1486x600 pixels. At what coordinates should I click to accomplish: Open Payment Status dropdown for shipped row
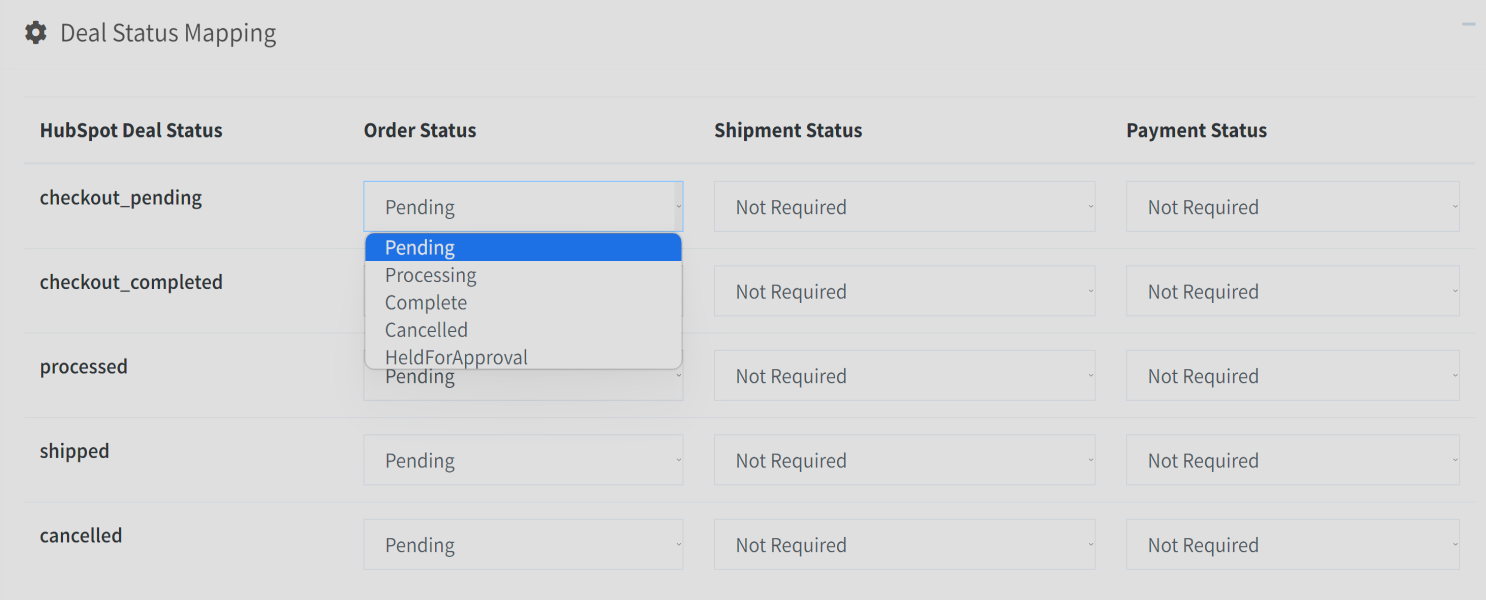[1292, 461]
